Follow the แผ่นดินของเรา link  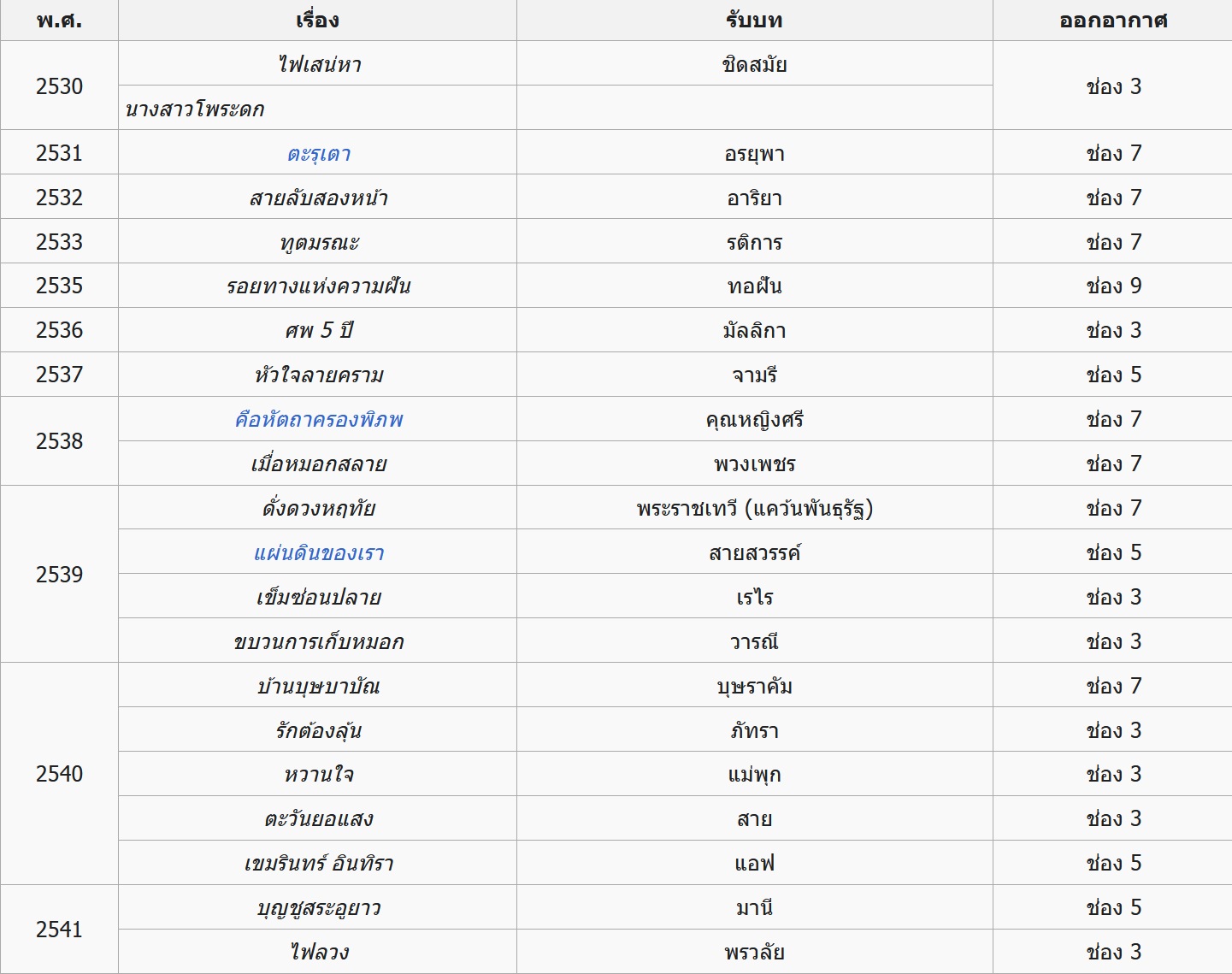(319, 553)
